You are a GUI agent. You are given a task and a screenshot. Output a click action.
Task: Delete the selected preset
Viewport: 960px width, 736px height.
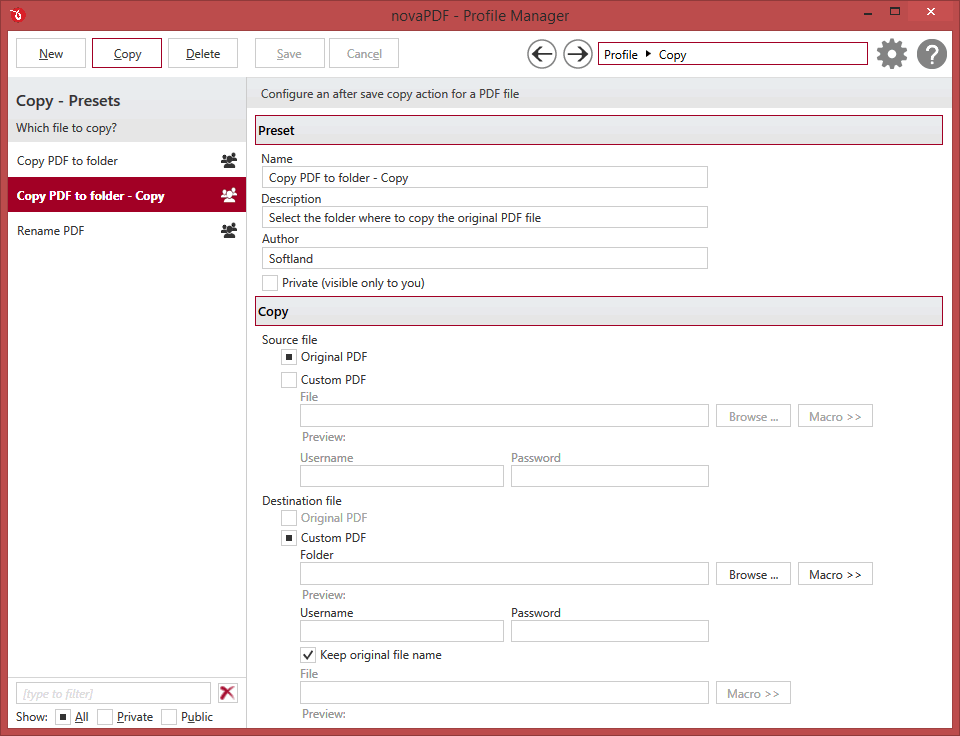tap(203, 53)
